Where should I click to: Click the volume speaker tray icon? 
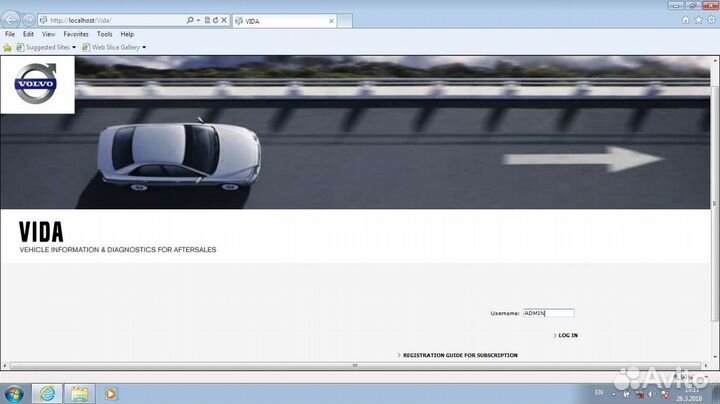coord(651,394)
